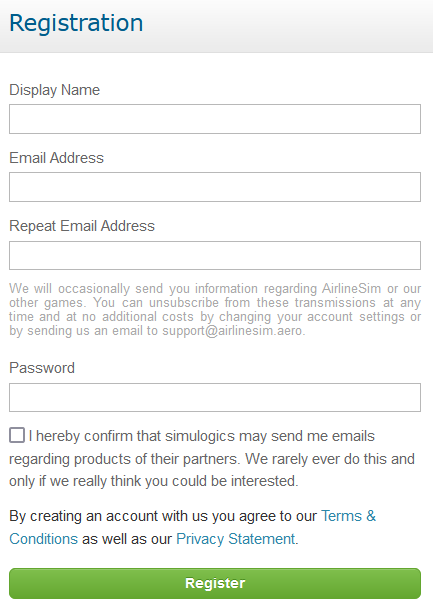
Task: Click the support@airlinesim.aero address text
Action: [x=232, y=331]
